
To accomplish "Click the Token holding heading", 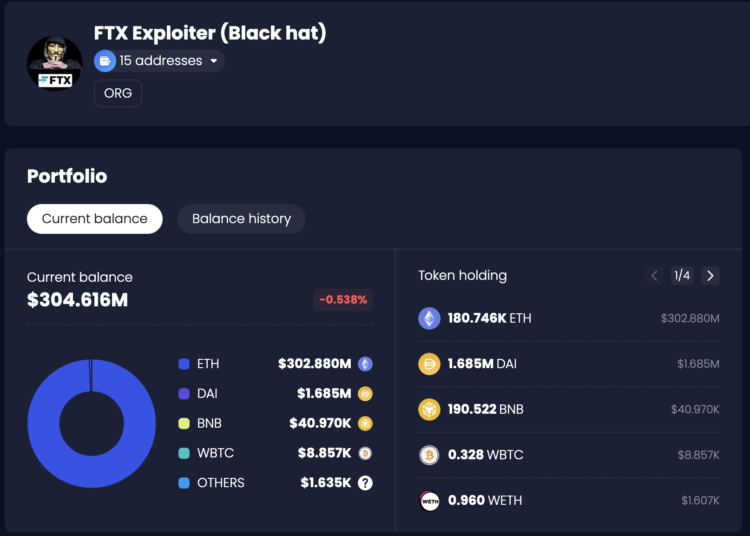I will 463,276.
